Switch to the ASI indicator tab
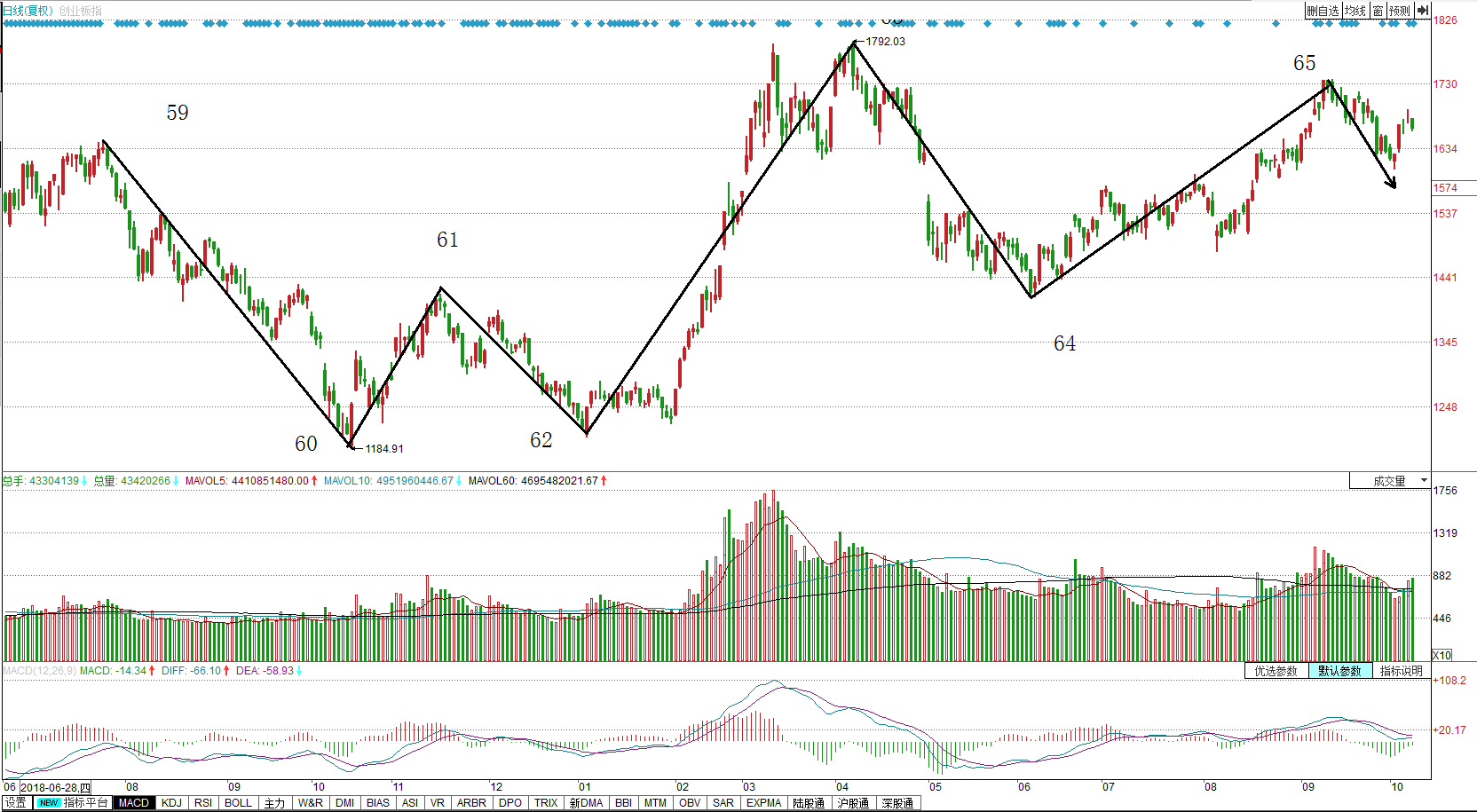 point(410,802)
